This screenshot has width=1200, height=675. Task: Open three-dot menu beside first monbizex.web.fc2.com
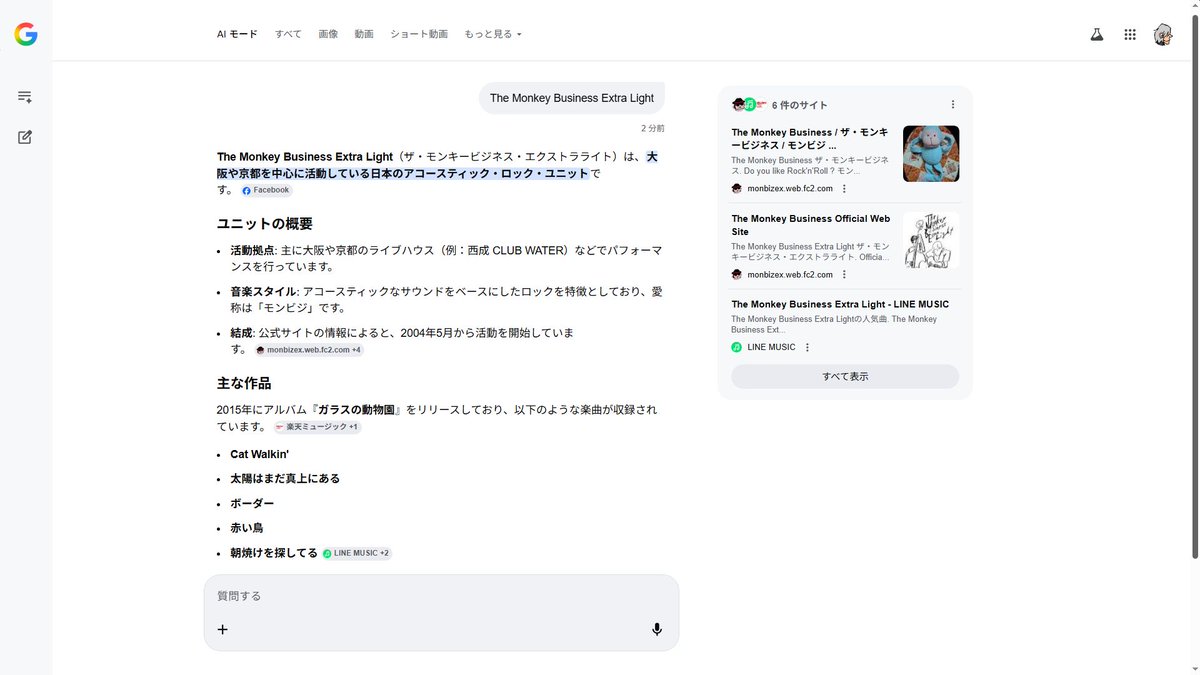(844, 188)
